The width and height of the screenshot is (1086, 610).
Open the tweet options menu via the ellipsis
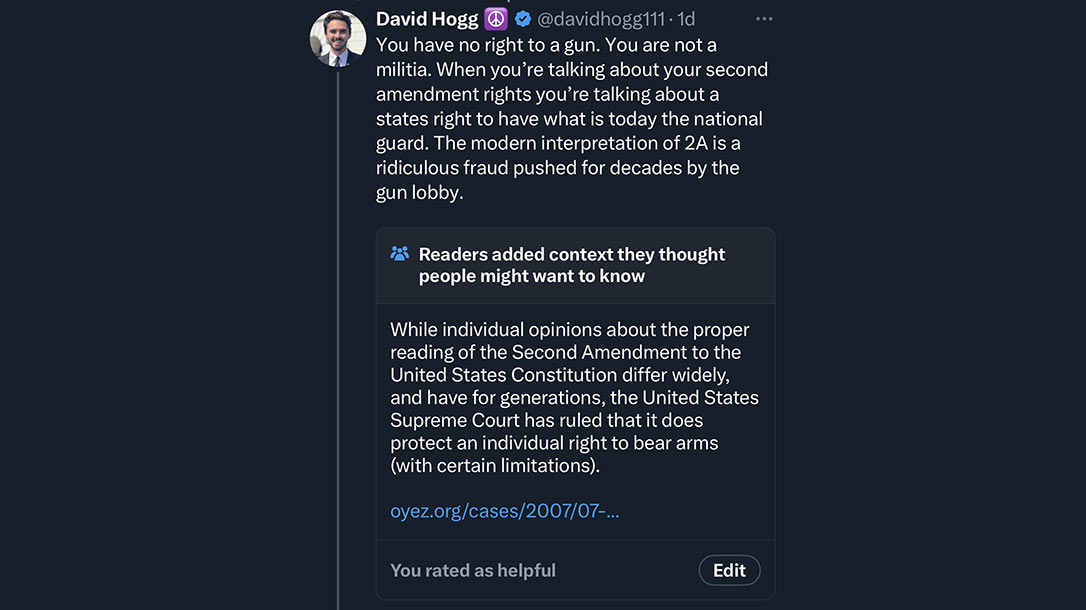point(765,18)
